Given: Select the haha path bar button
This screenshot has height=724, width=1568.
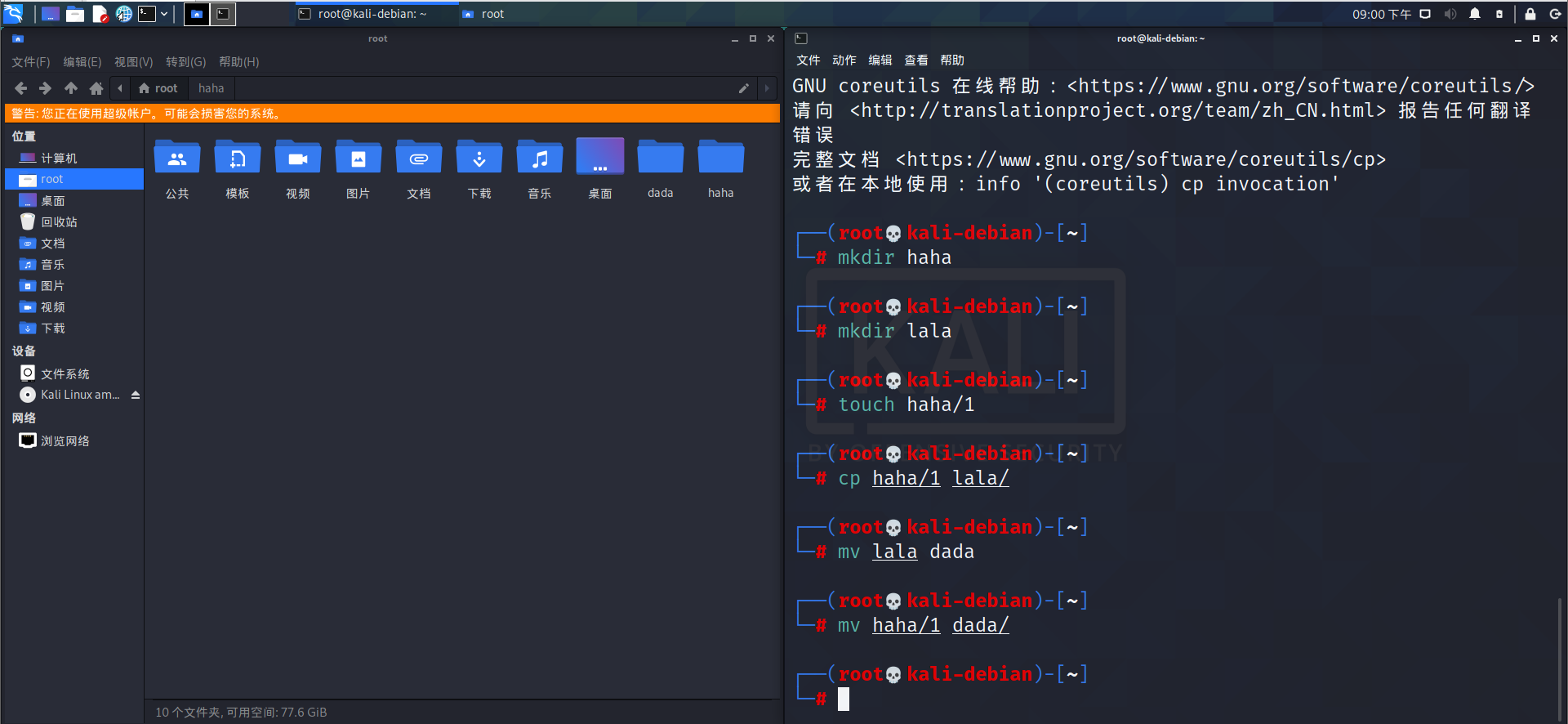Looking at the screenshot, I should point(211,88).
